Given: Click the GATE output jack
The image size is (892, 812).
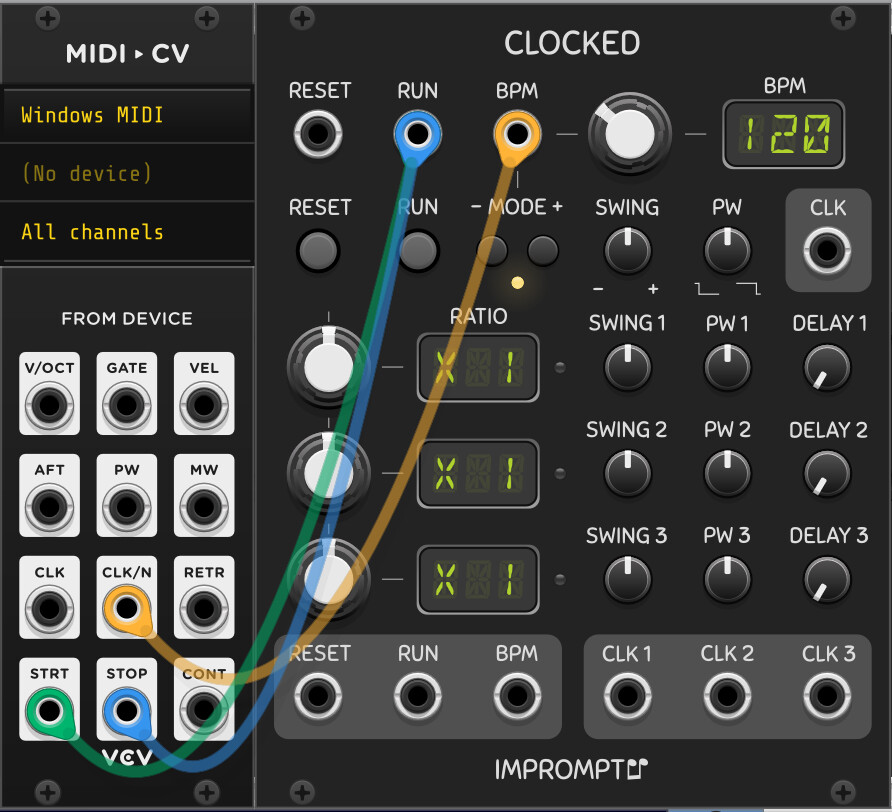Looking at the screenshot, I should 127,405.
